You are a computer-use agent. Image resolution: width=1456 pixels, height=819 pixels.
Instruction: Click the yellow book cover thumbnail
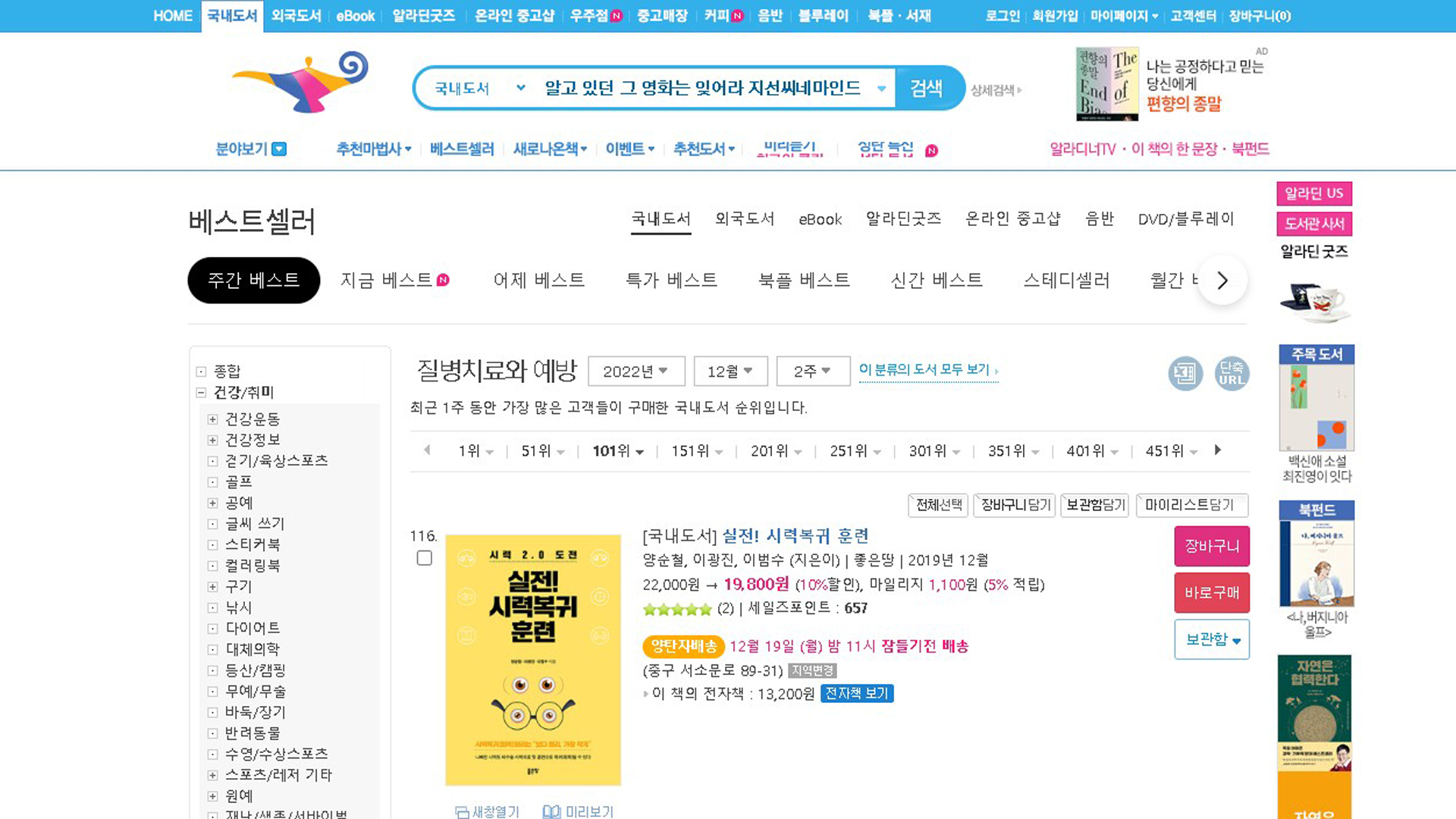(532, 660)
